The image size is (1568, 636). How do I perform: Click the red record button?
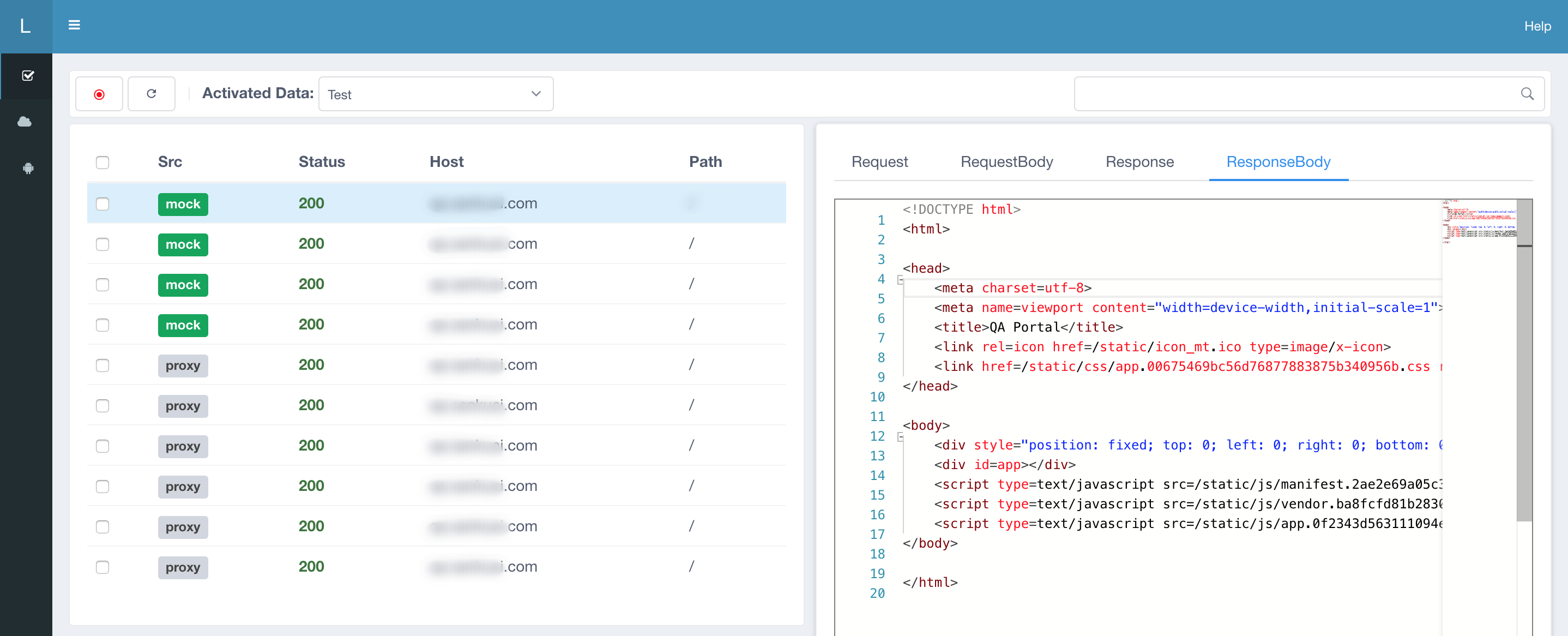point(99,94)
